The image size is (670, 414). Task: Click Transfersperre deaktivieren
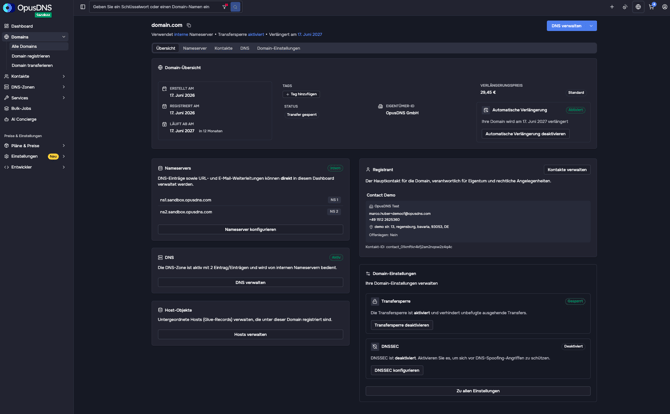tap(402, 325)
